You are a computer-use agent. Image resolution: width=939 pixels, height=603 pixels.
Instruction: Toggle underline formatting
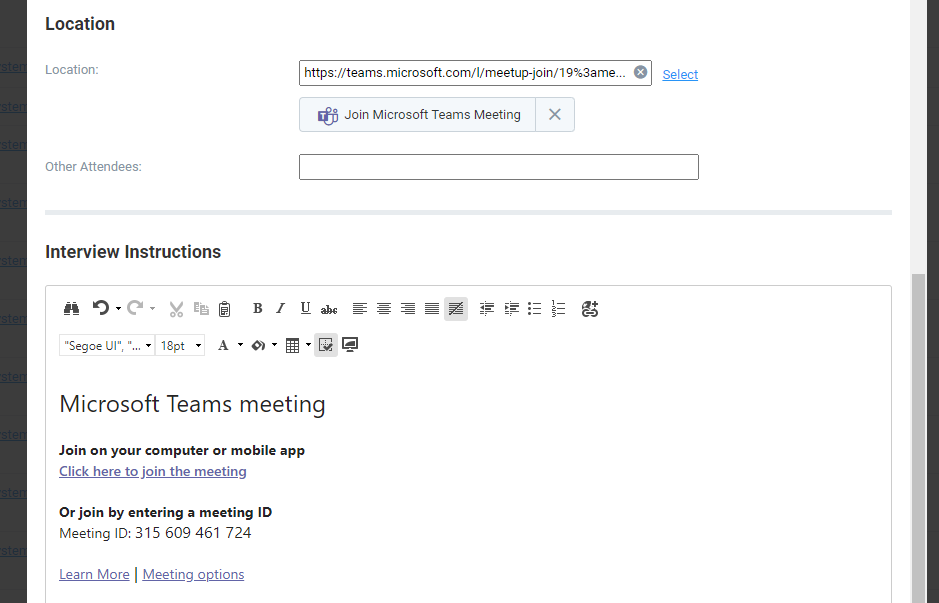coord(305,308)
